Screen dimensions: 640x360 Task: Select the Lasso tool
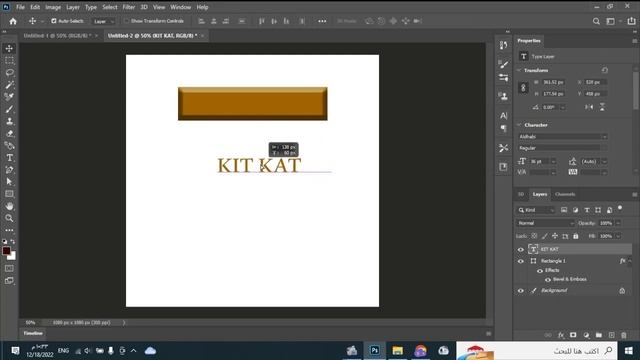click(x=9, y=73)
